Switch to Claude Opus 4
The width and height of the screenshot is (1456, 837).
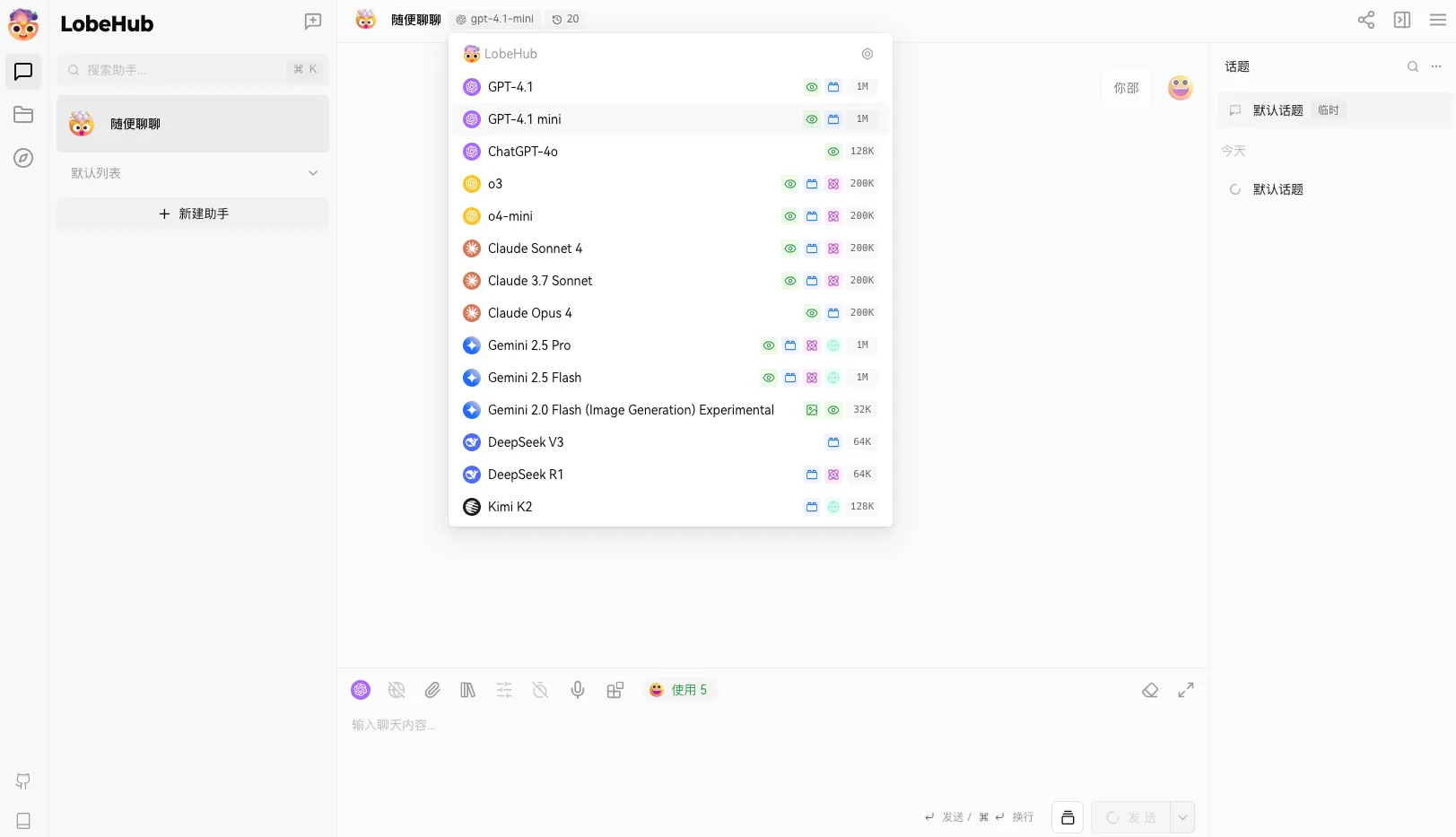click(x=670, y=313)
